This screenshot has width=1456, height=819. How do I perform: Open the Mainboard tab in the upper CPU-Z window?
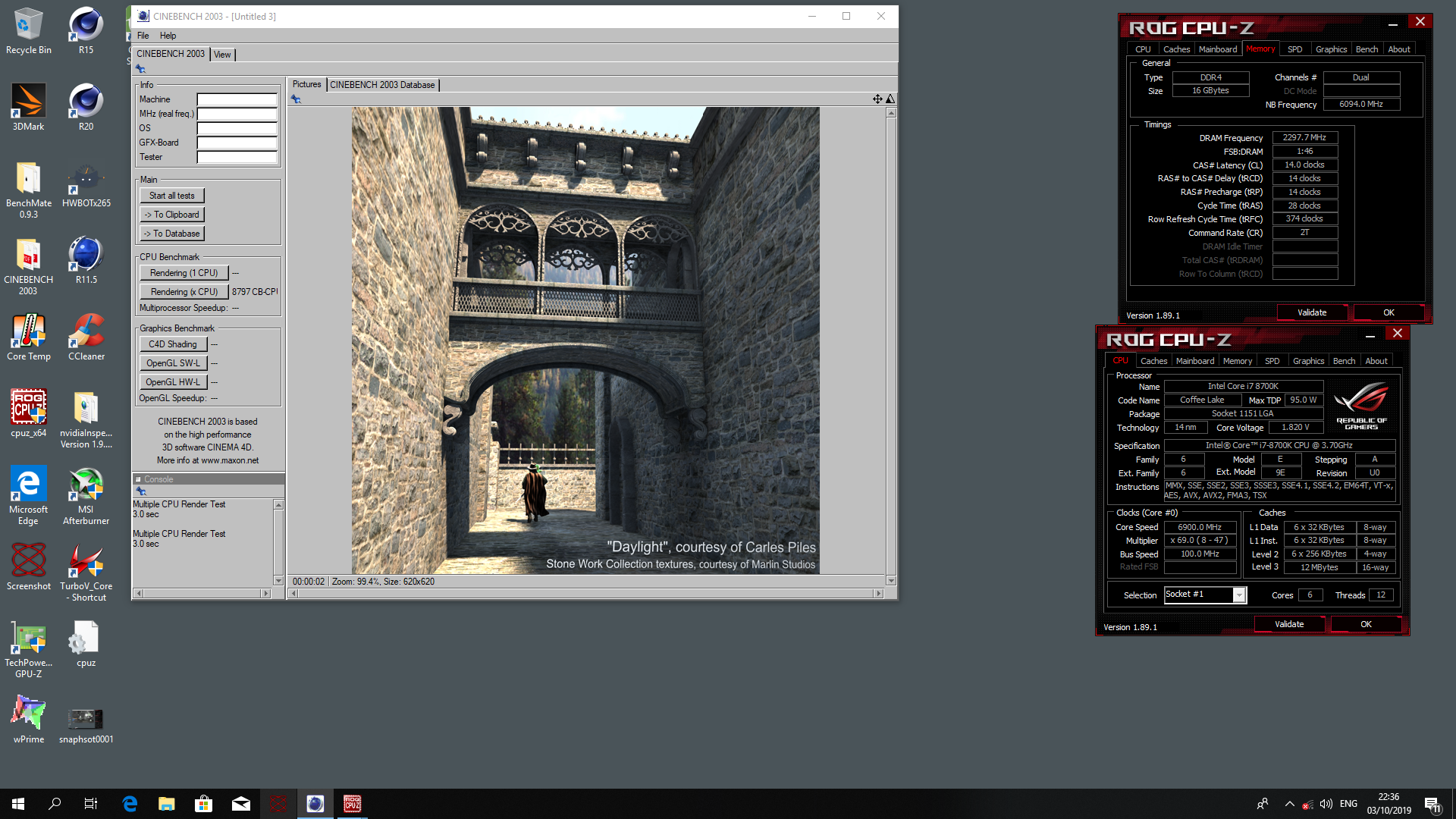(1217, 49)
